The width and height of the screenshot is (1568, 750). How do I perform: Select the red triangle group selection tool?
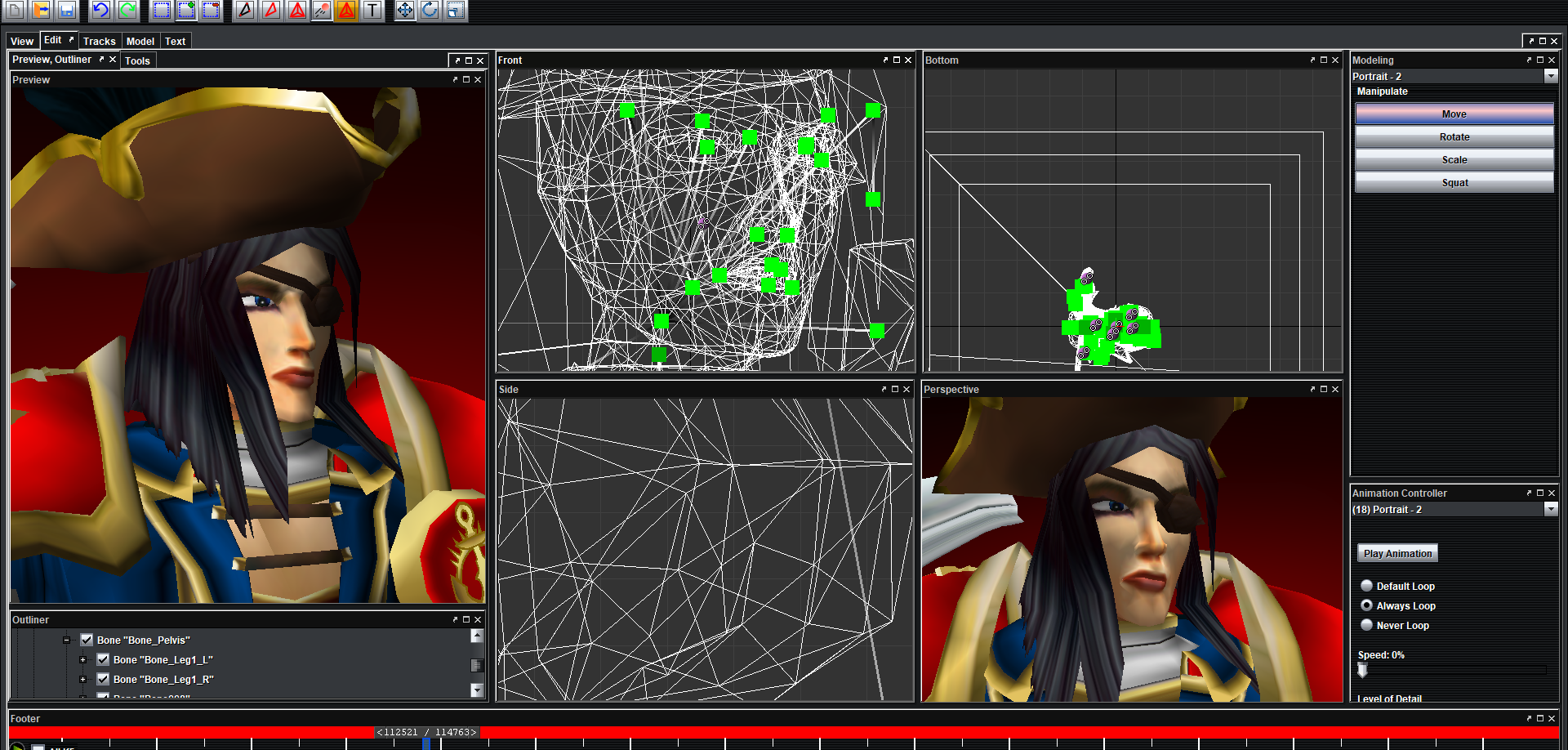coord(297,10)
